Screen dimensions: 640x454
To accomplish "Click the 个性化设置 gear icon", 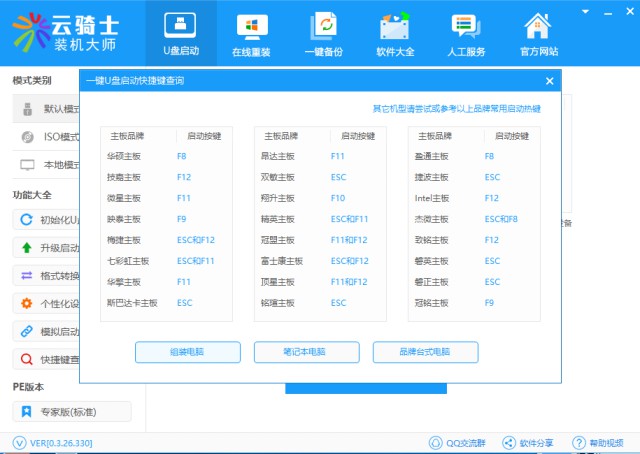I will (27, 303).
